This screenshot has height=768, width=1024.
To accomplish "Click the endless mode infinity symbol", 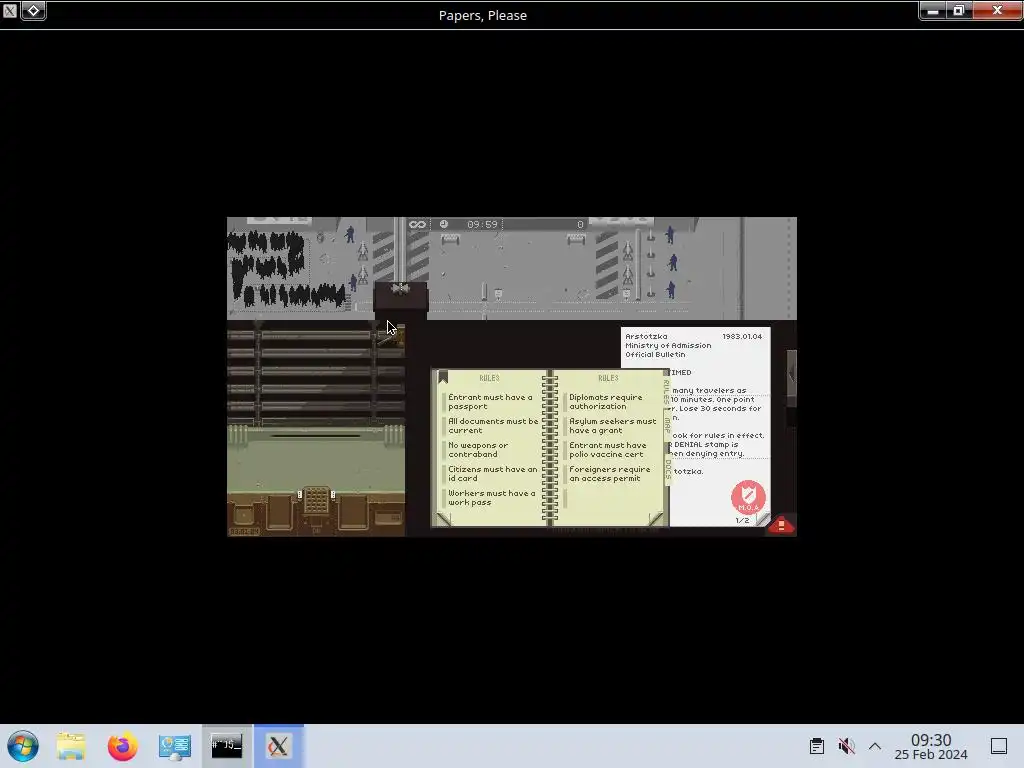I will click(x=417, y=225).
